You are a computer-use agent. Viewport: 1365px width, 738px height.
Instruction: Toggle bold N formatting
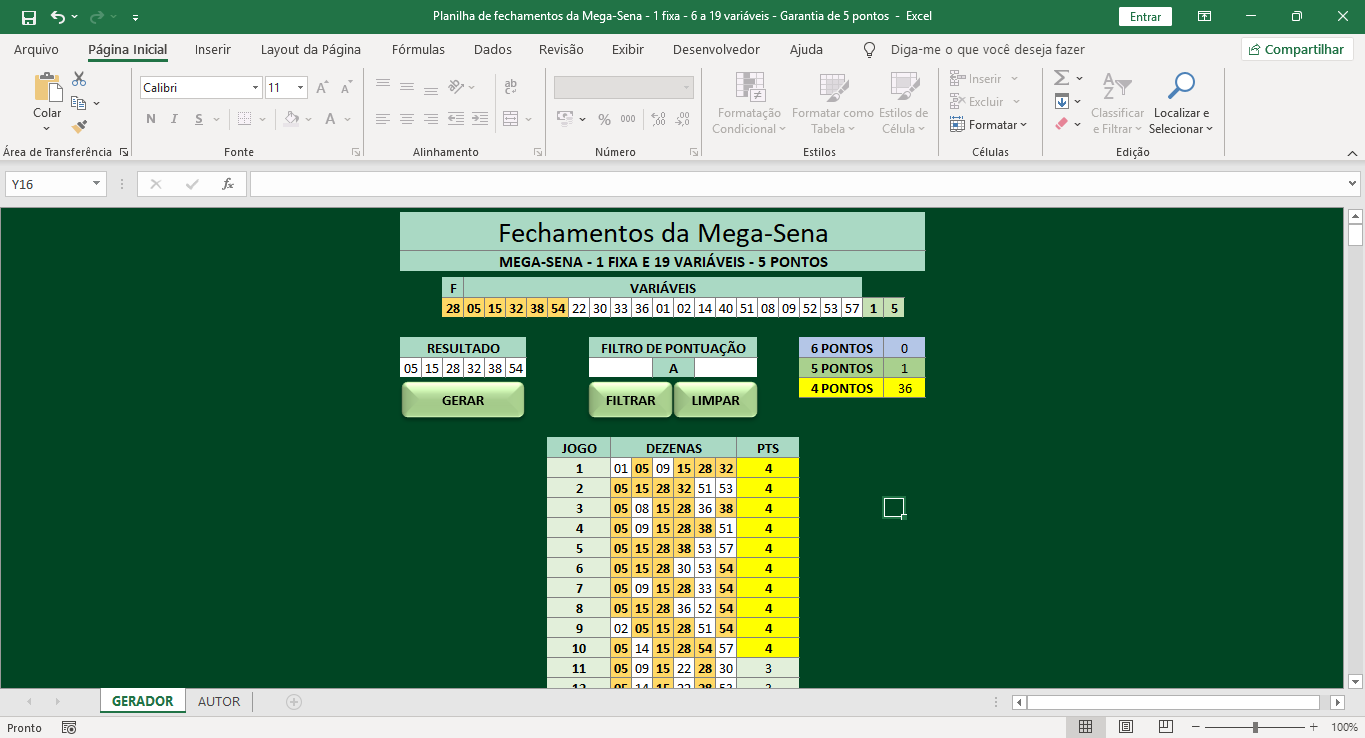coord(151,119)
